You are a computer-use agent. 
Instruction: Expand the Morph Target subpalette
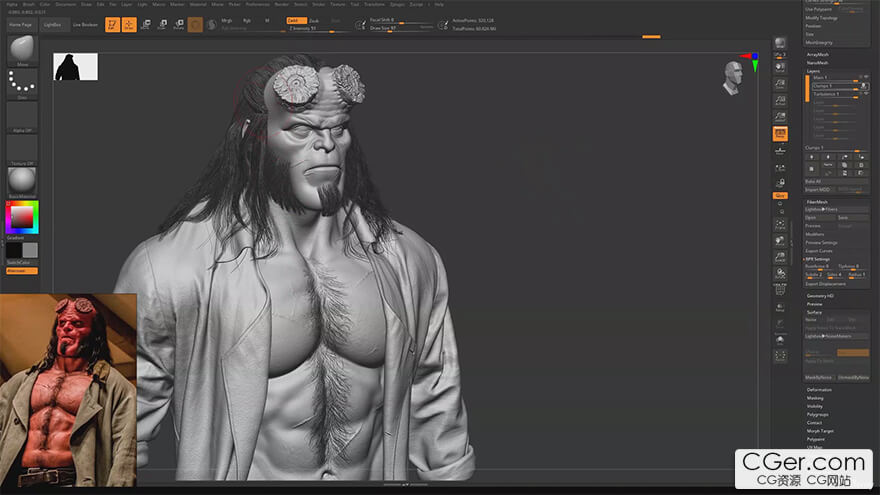pos(819,430)
